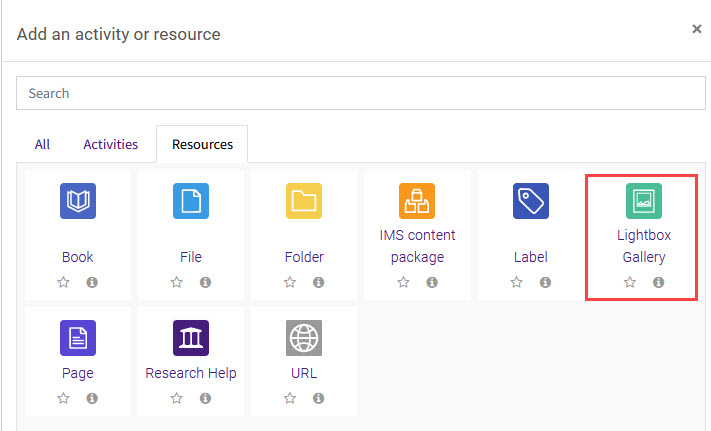Show info about the Label resource
Screen dimensions: 711x431
[545, 282]
